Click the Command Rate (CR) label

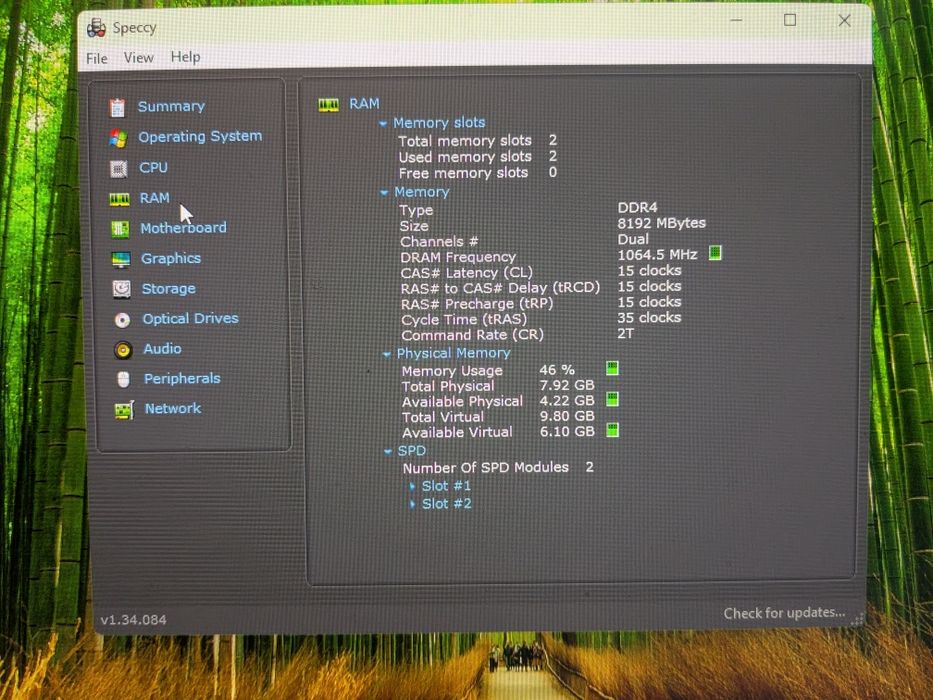click(472, 335)
